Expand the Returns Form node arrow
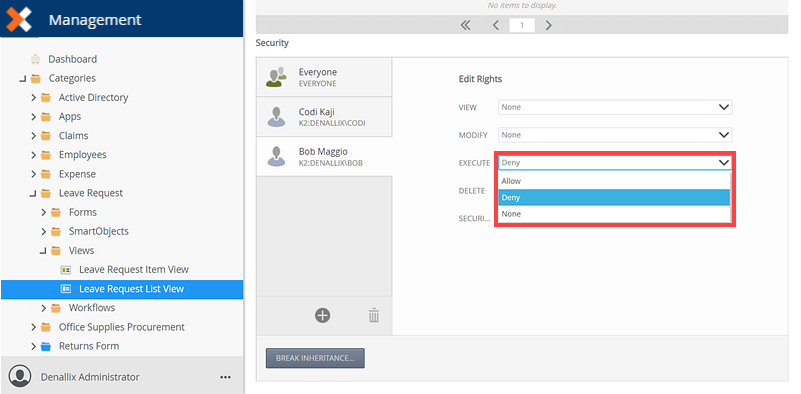The image size is (801, 394). (33, 346)
